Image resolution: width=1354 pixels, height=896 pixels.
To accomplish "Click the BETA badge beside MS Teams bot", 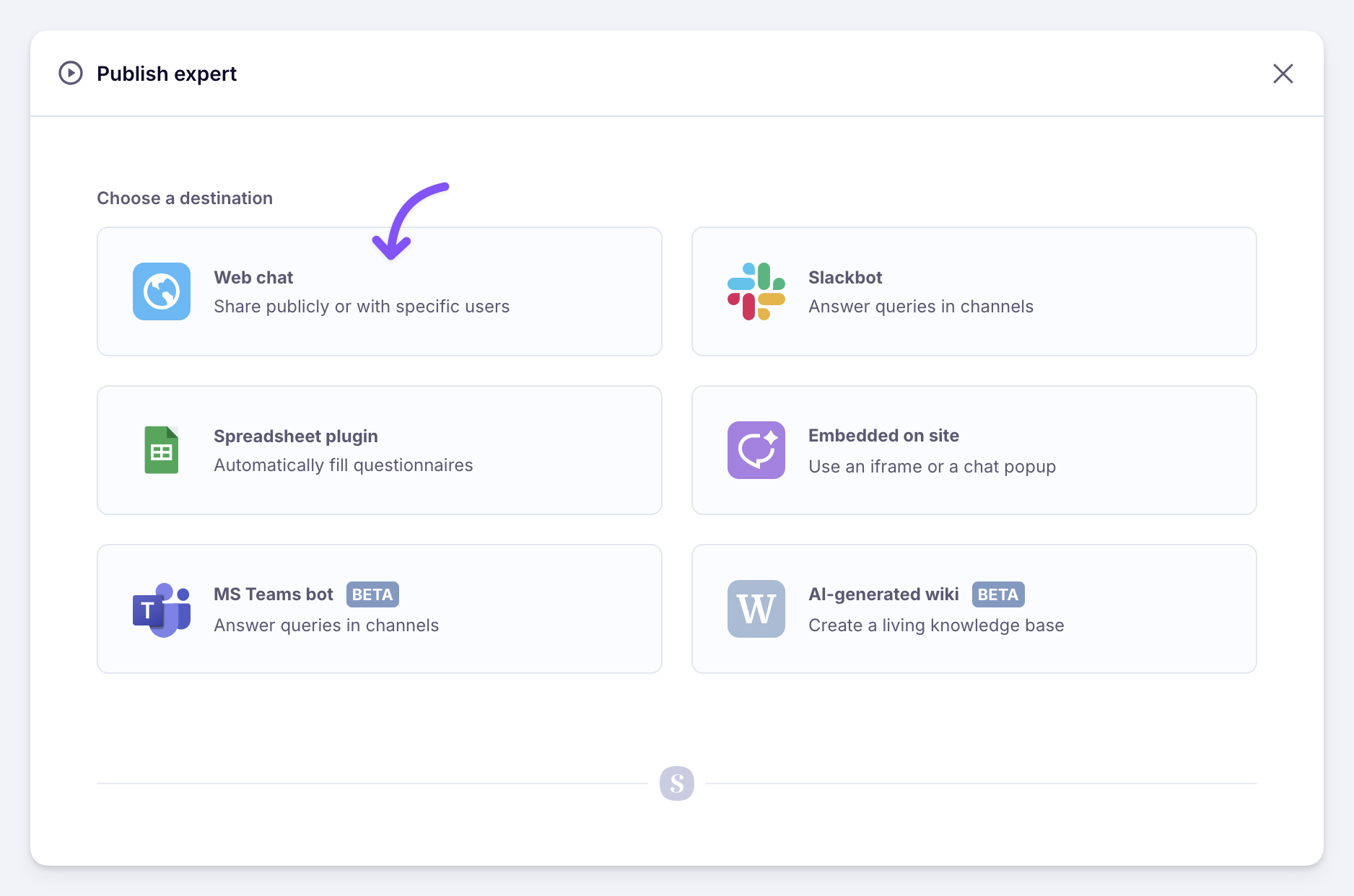I will pos(372,594).
